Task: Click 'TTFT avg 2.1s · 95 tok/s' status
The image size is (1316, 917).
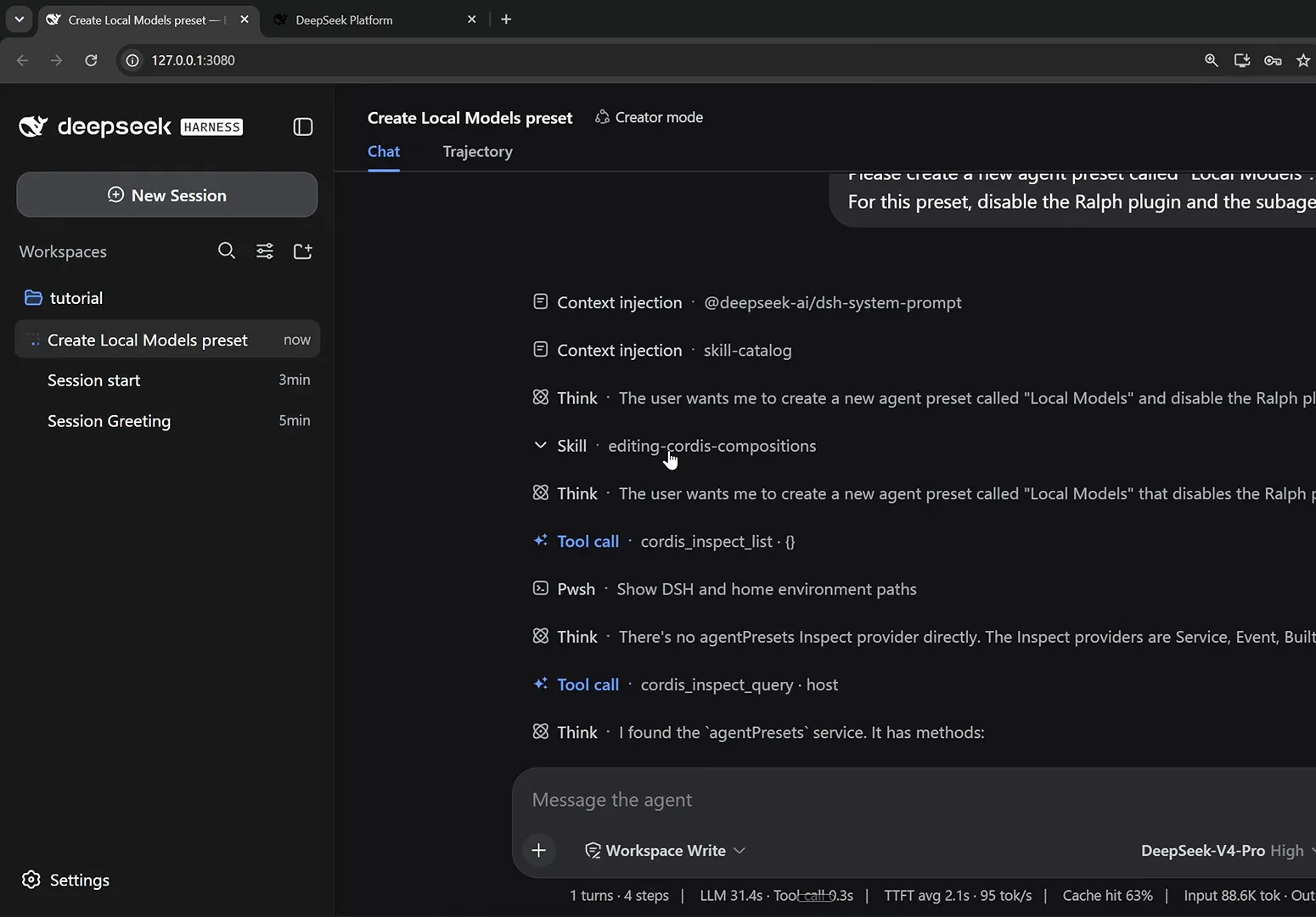Action: [x=958, y=895]
